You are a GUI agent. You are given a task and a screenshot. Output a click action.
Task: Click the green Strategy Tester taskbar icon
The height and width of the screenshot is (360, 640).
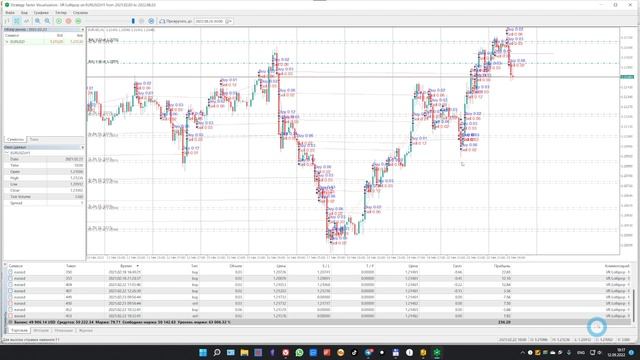tap(437, 352)
